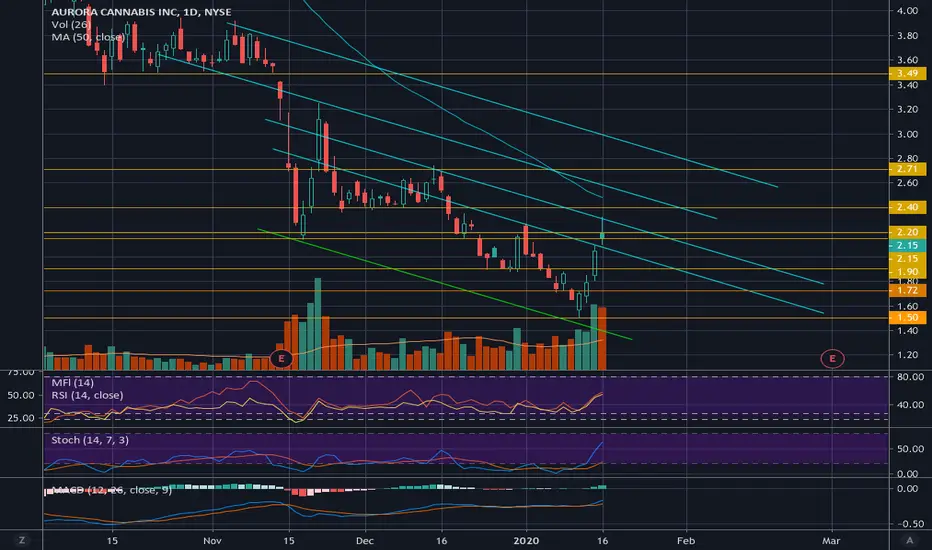Click the 3.00 tick on the price scale
Image resolution: width=932 pixels, height=550 pixels.
pyautogui.click(x=908, y=134)
